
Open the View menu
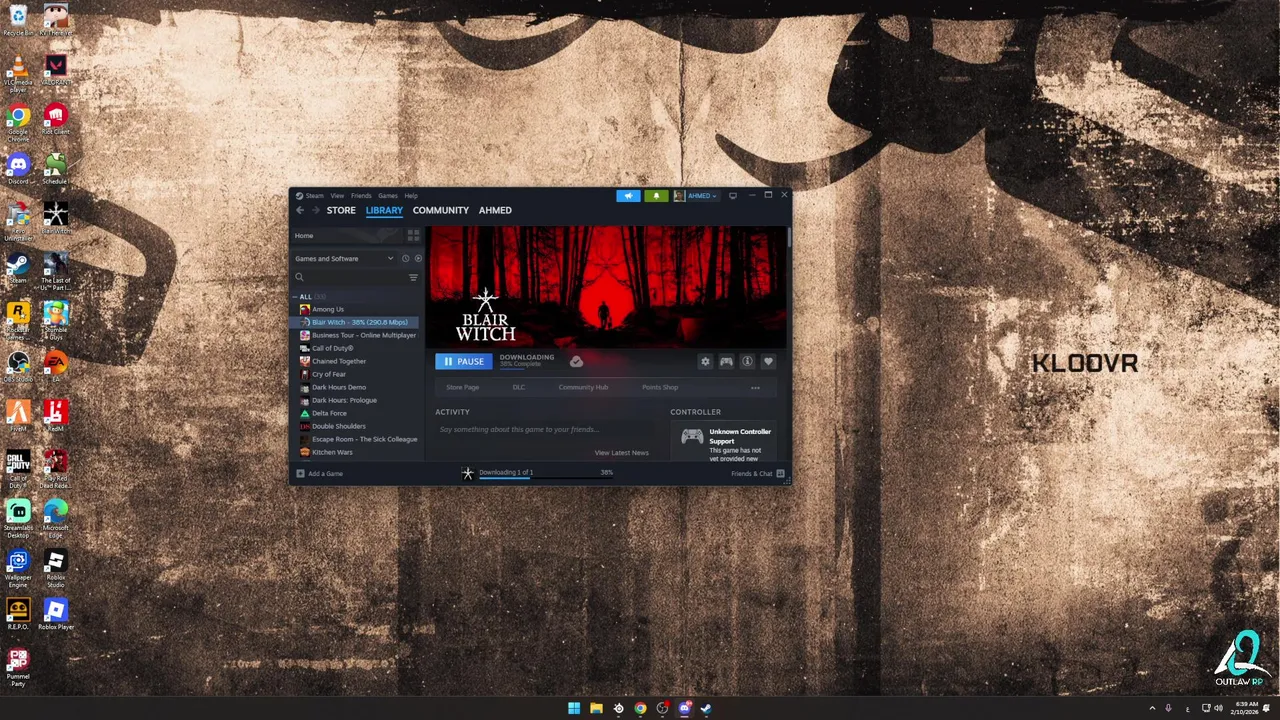[x=337, y=196]
